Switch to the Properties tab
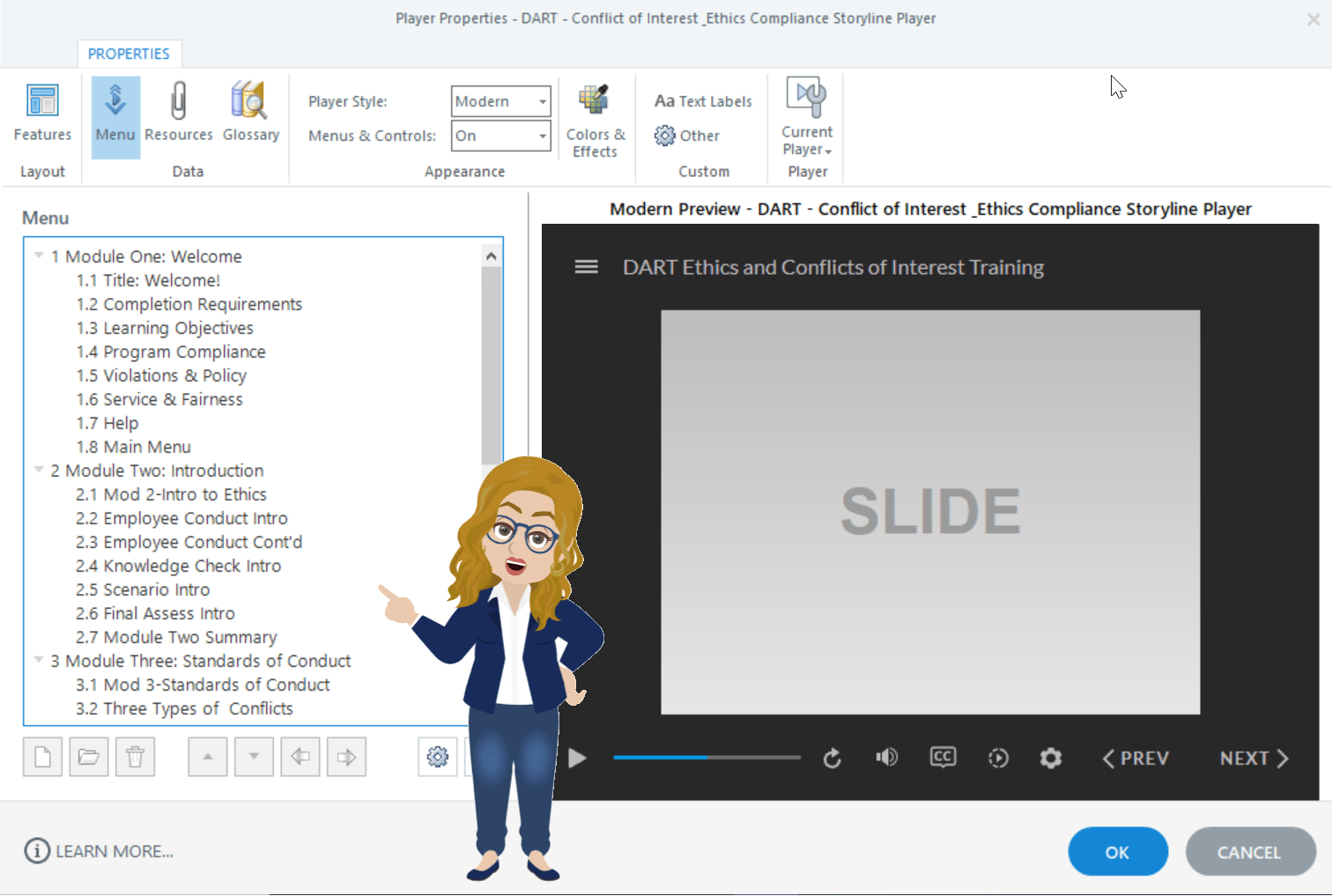Viewport: 1332px width, 896px height. tap(129, 54)
